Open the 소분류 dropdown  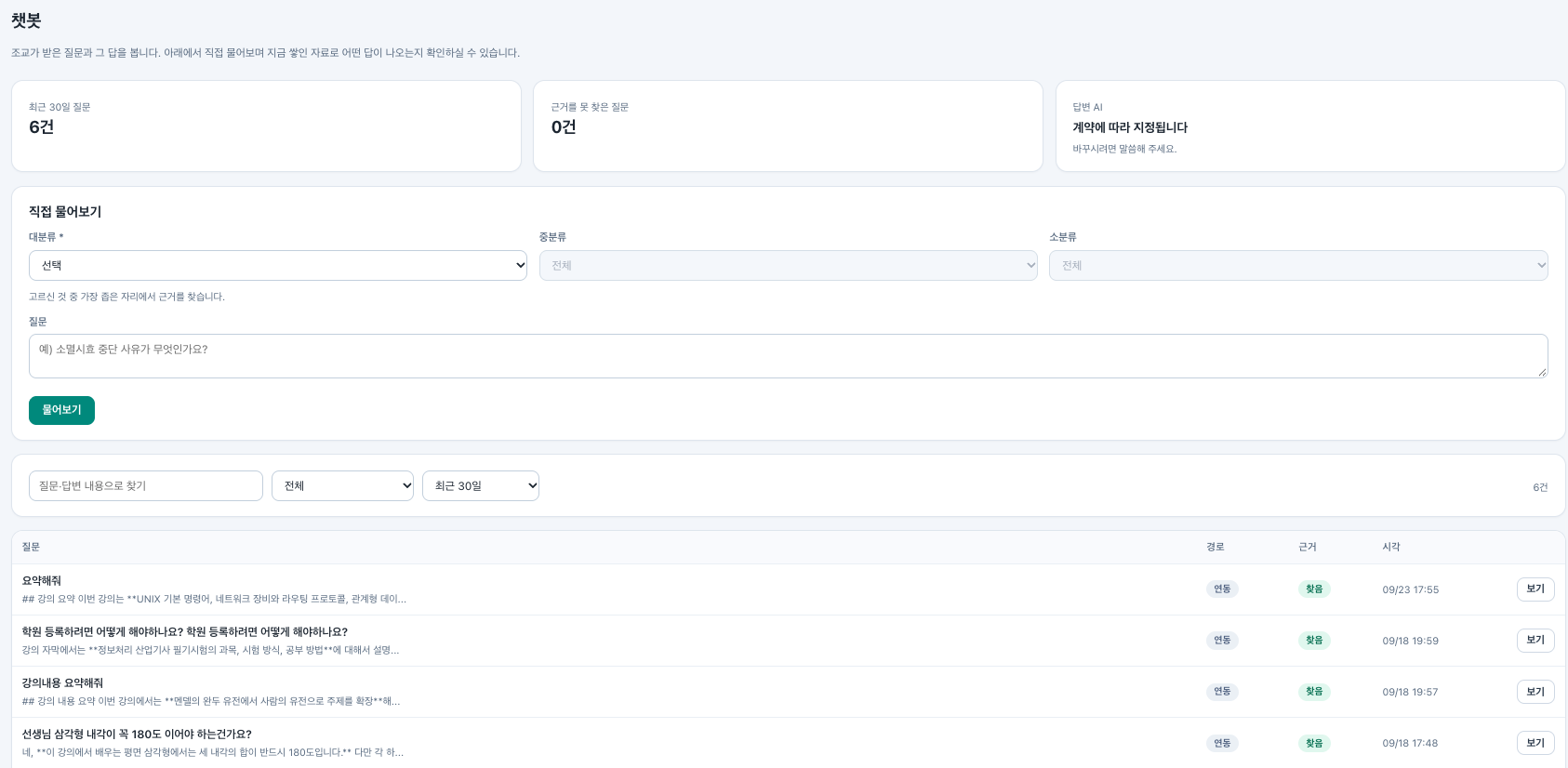(x=1298, y=265)
